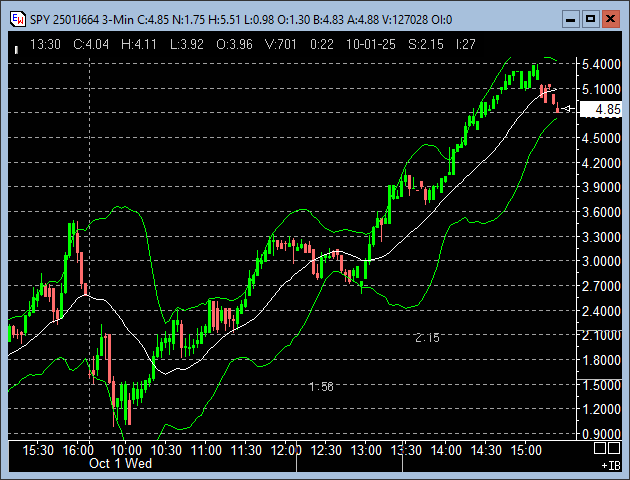The height and width of the screenshot is (480, 630).
Task: Click the Oct 1 Wed date label
Action: click(119, 464)
